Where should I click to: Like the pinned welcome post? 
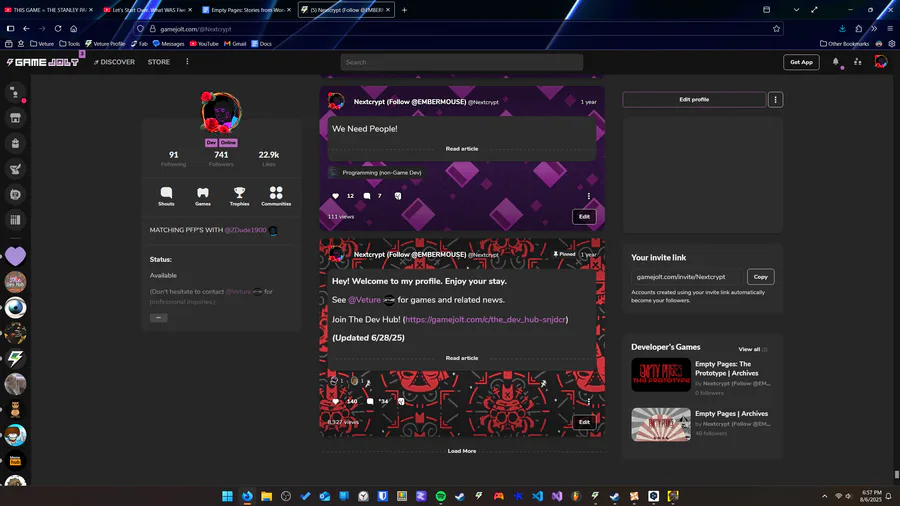pos(336,401)
